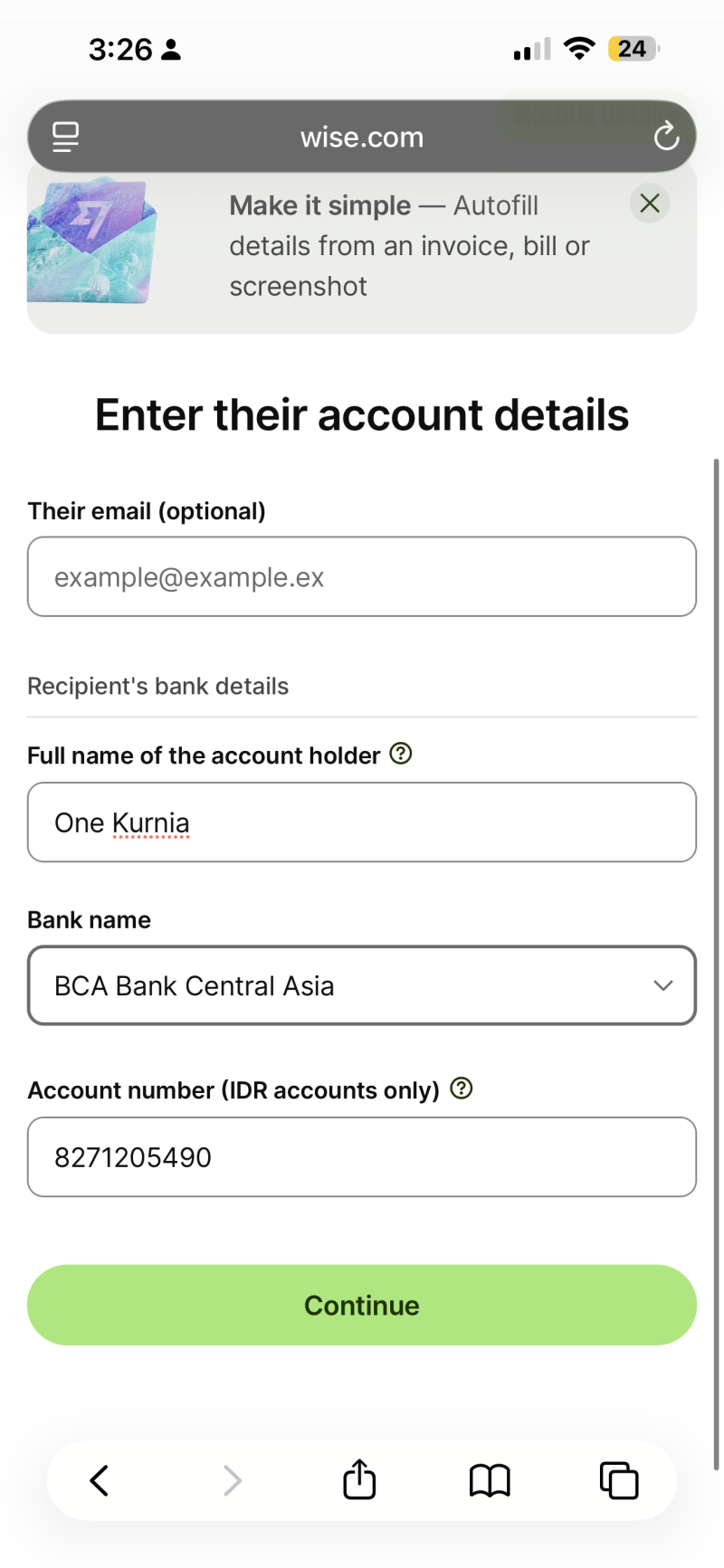Focus the Their email input field

click(362, 576)
